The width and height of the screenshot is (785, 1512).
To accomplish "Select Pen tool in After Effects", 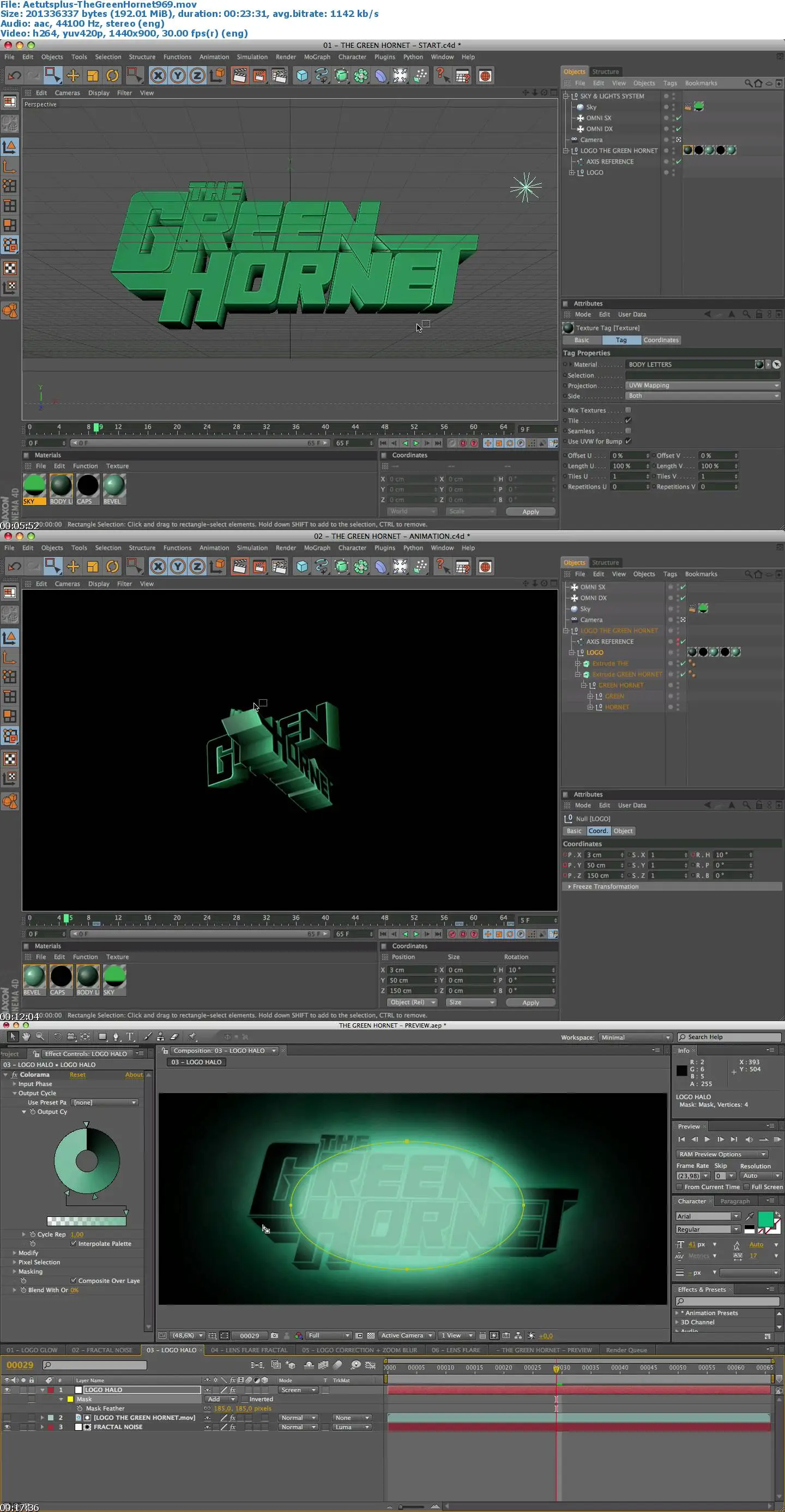I will (x=116, y=1037).
